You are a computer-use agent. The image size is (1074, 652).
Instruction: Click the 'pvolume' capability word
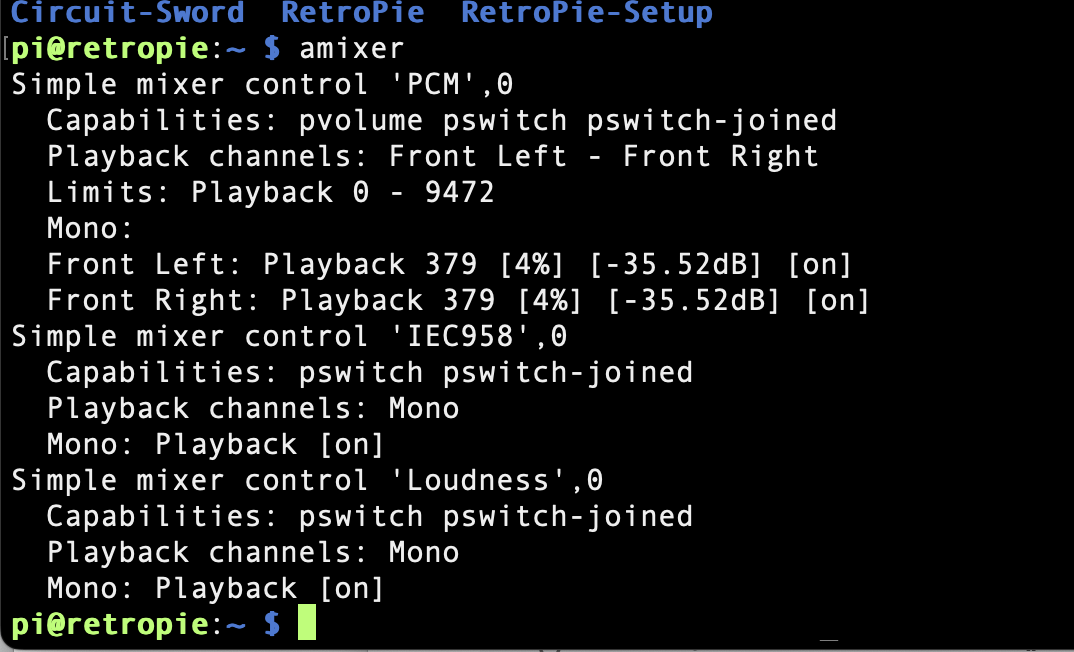(x=361, y=121)
